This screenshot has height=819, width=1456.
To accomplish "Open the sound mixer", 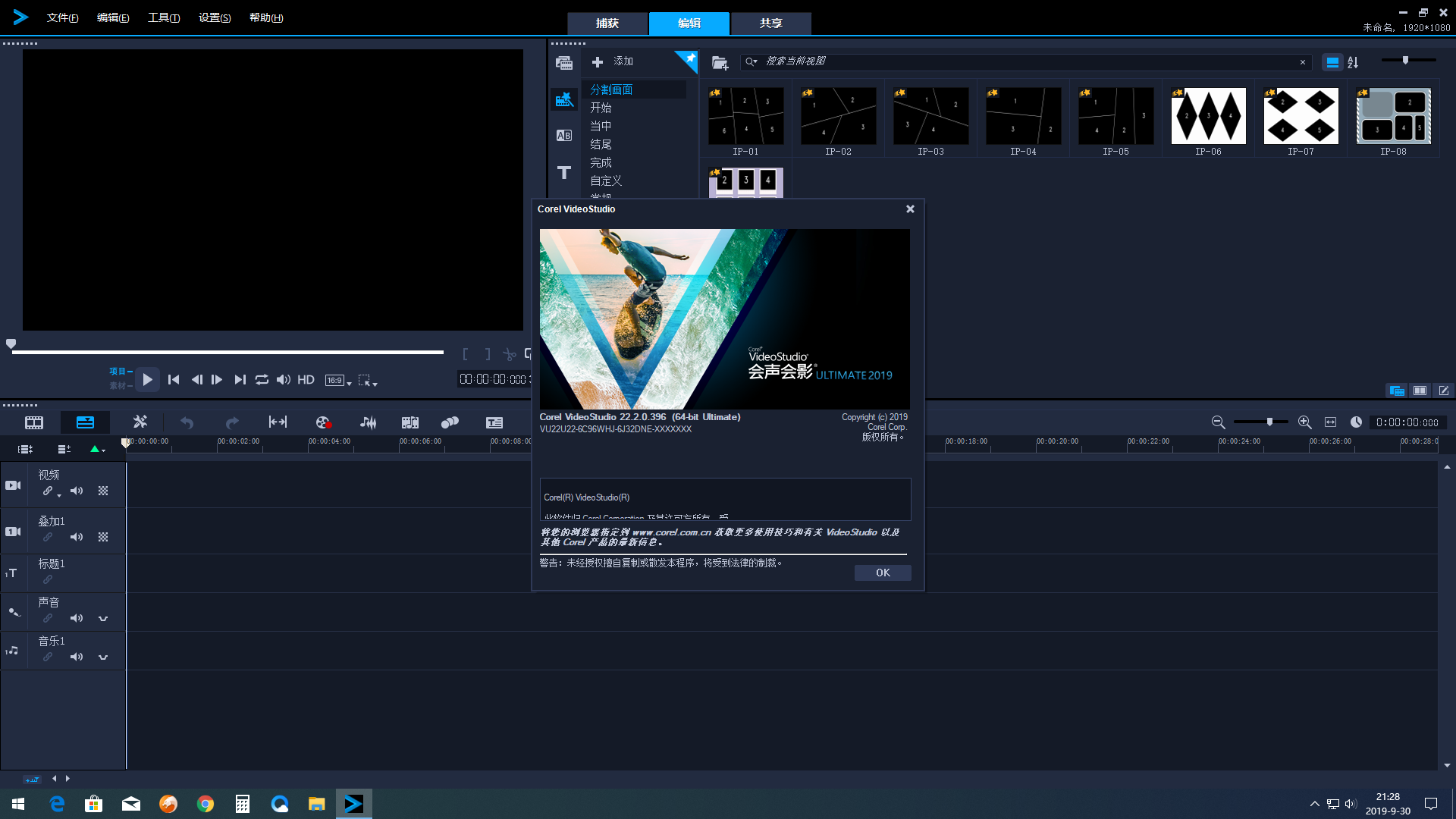I will click(368, 422).
